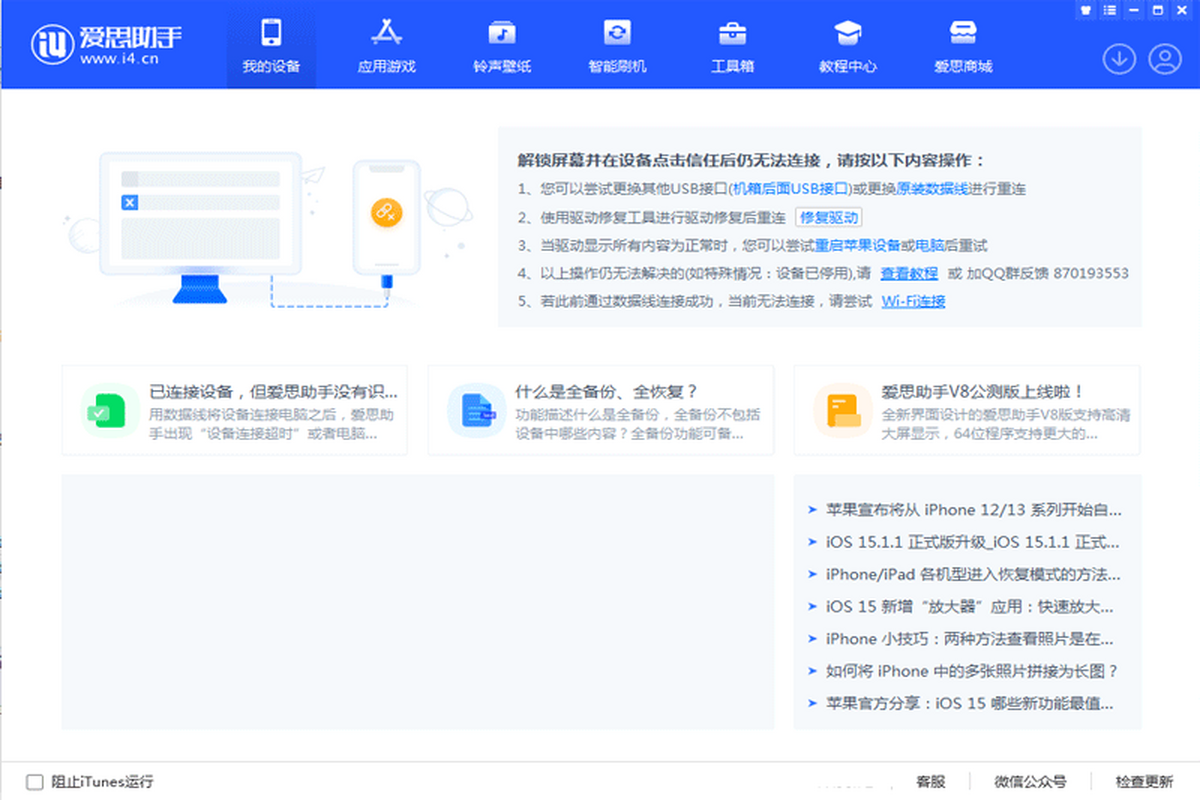Viewport: 1200px width, 800px height.
Task: Open the 应用游戏 apps section
Action: 386,46
